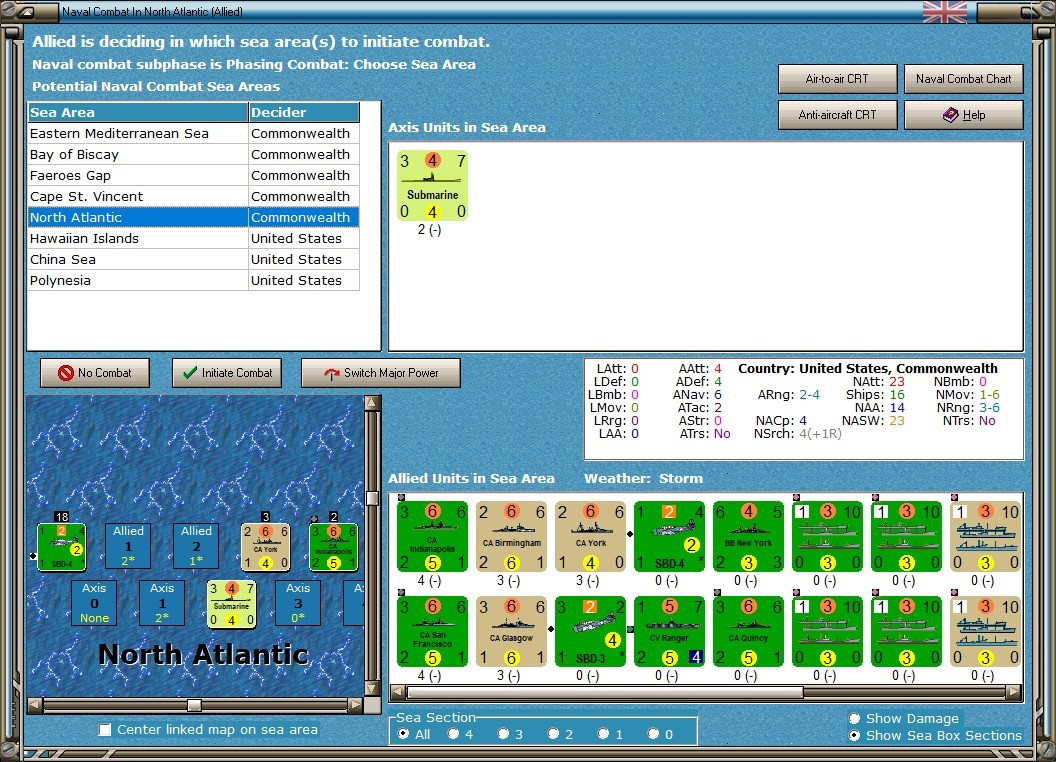
Task: Select the China Sea sea area
Action: pos(193,259)
